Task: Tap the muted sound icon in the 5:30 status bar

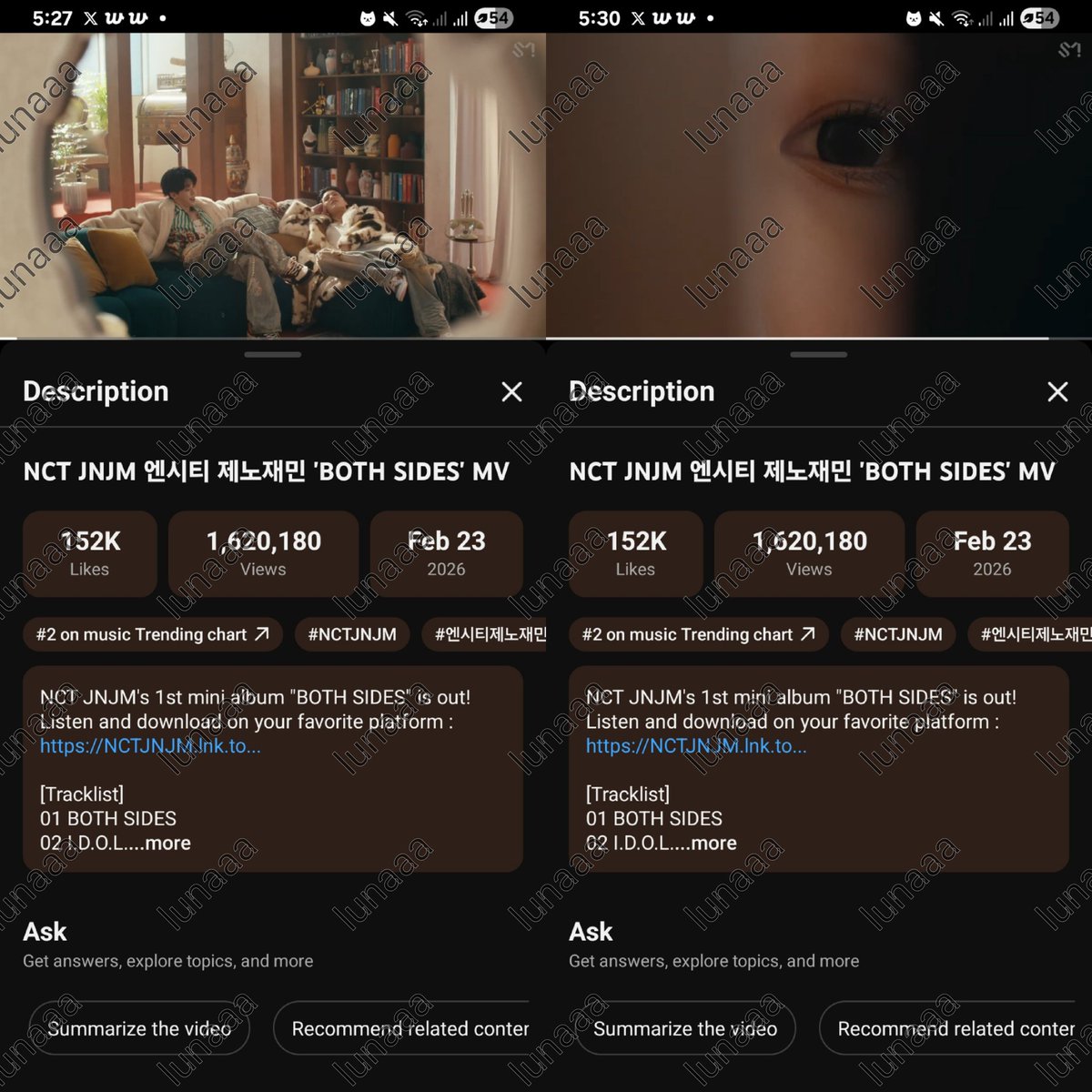Action: [936, 18]
